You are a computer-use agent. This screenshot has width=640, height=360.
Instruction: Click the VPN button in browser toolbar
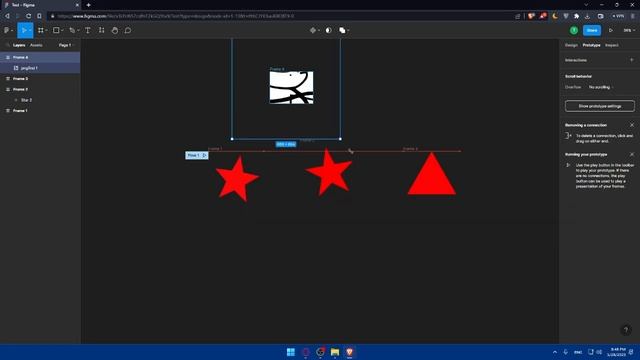pos(618,16)
